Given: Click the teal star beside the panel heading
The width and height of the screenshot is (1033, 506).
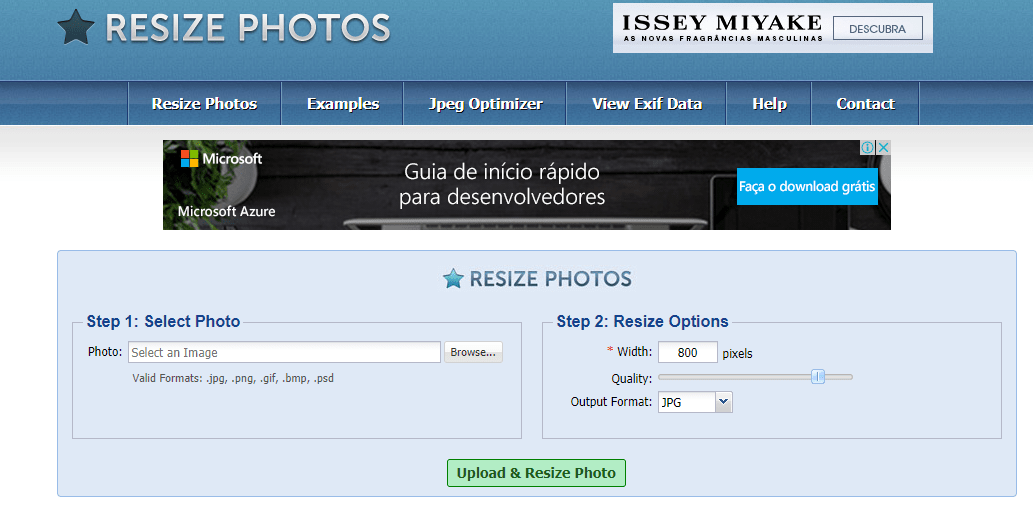Looking at the screenshot, I should pyautogui.click(x=453, y=279).
